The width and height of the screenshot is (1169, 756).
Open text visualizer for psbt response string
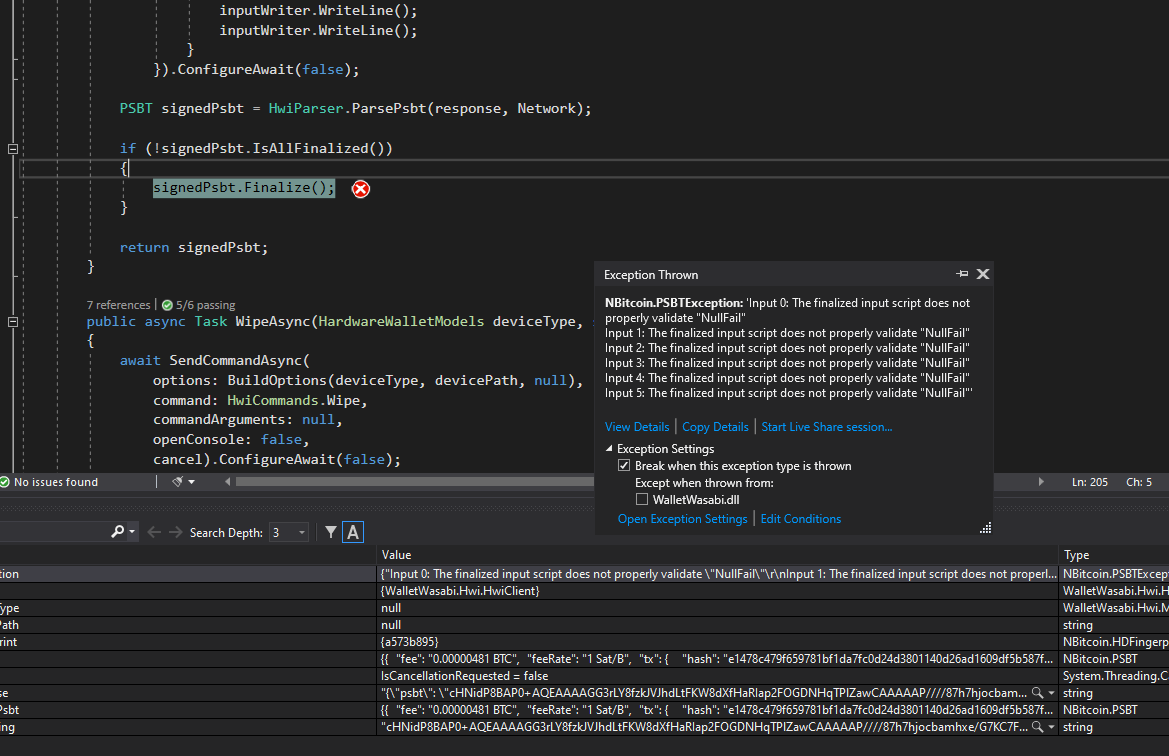click(x=1037, y=693)
